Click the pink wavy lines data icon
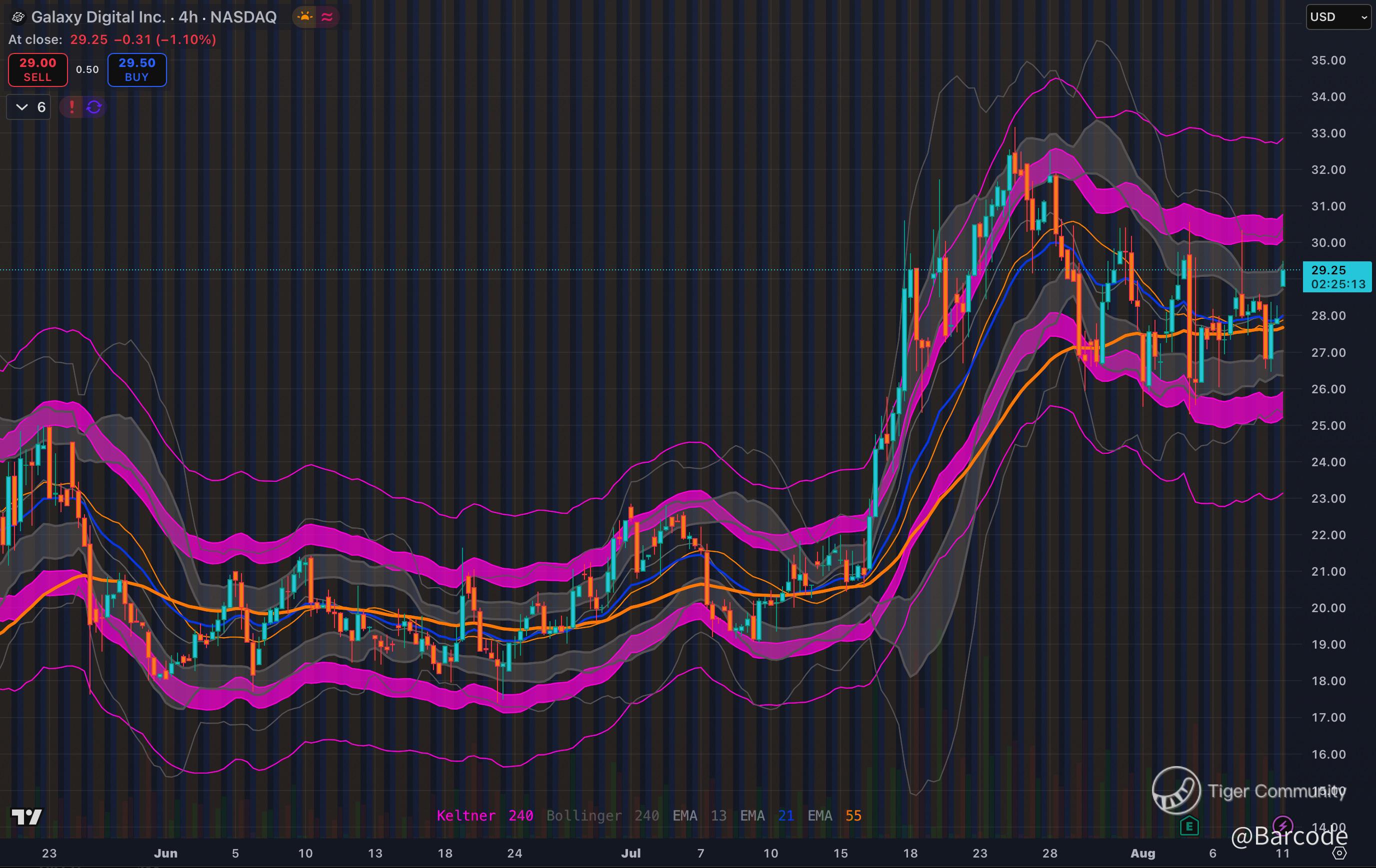The image size is (1376, 868). [327, 17]
